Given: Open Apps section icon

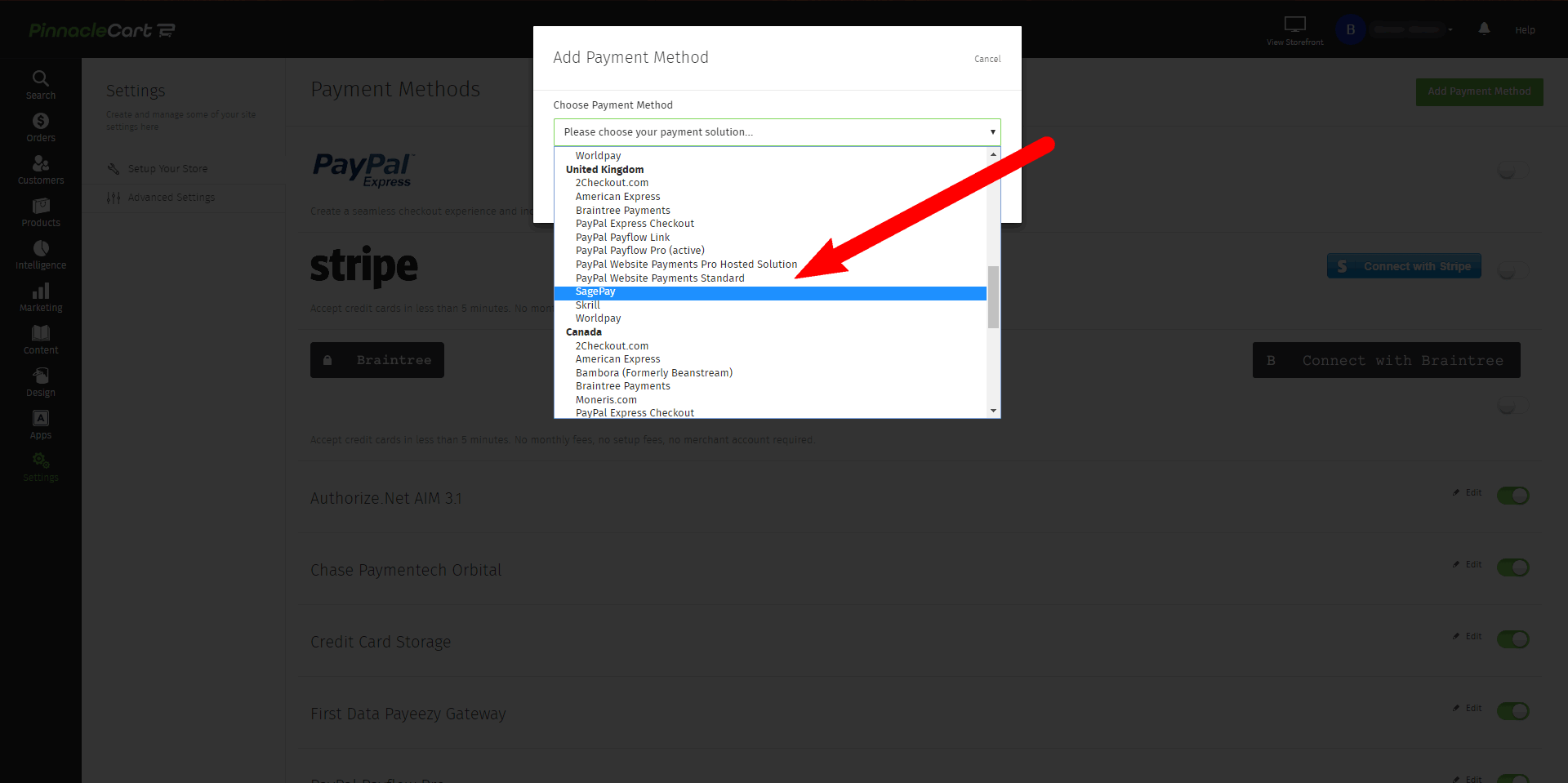Looking at the screenshot, I should 40,418.
